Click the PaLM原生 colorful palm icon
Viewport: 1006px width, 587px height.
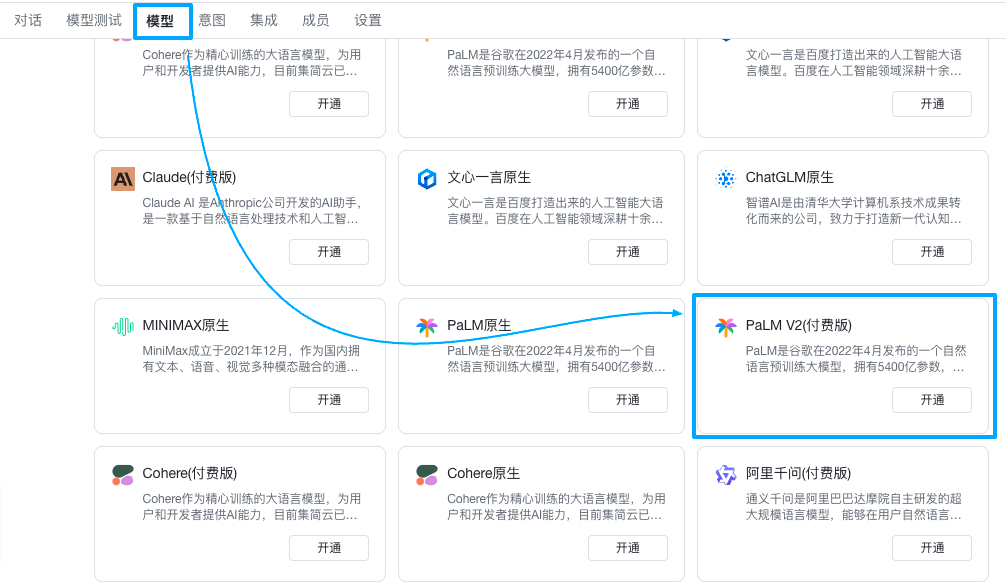(427, 327)
